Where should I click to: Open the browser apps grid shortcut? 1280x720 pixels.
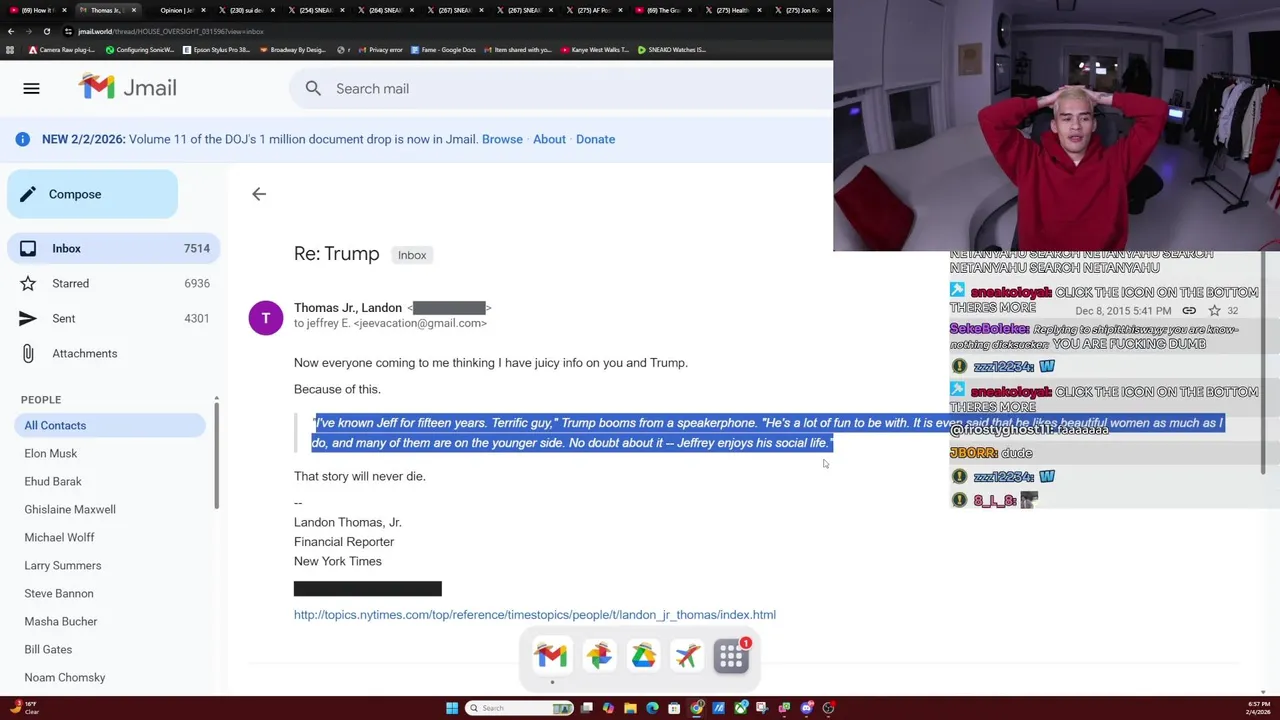[10, 49]
